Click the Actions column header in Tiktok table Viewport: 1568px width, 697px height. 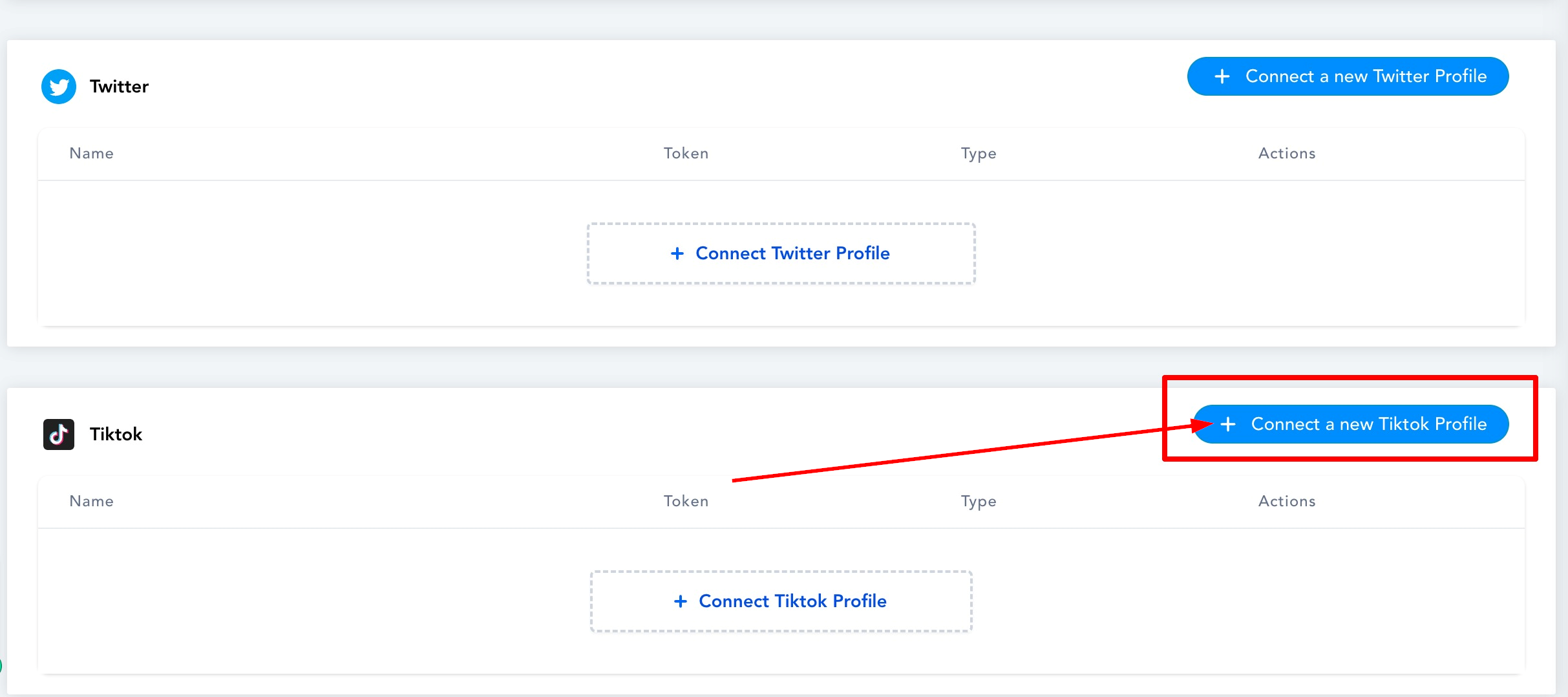1286,501
